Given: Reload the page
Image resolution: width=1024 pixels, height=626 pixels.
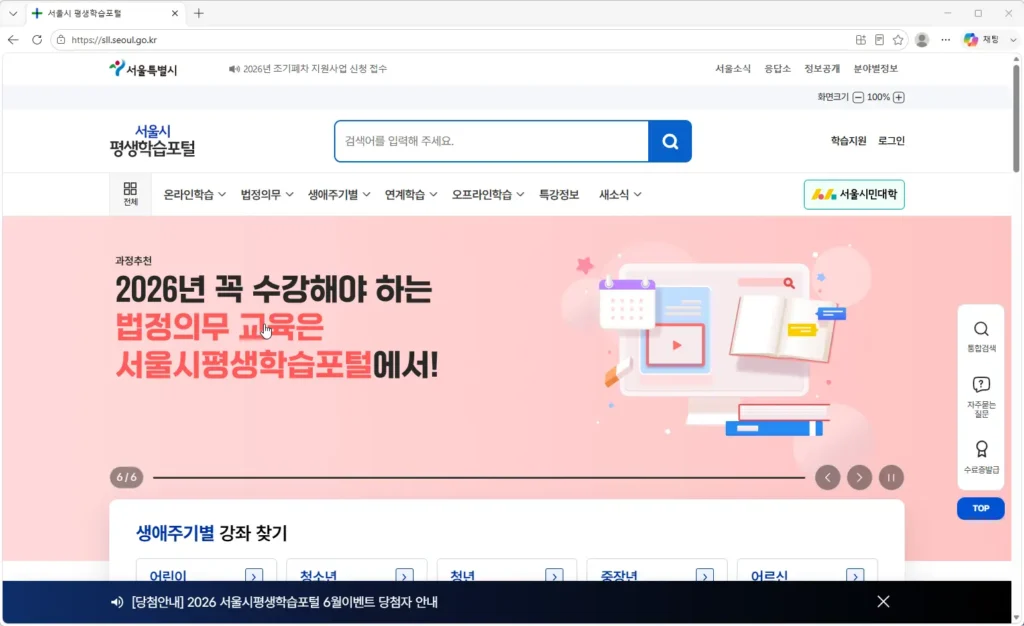Looking at the screenshot, I should click(x=37, y=40).
